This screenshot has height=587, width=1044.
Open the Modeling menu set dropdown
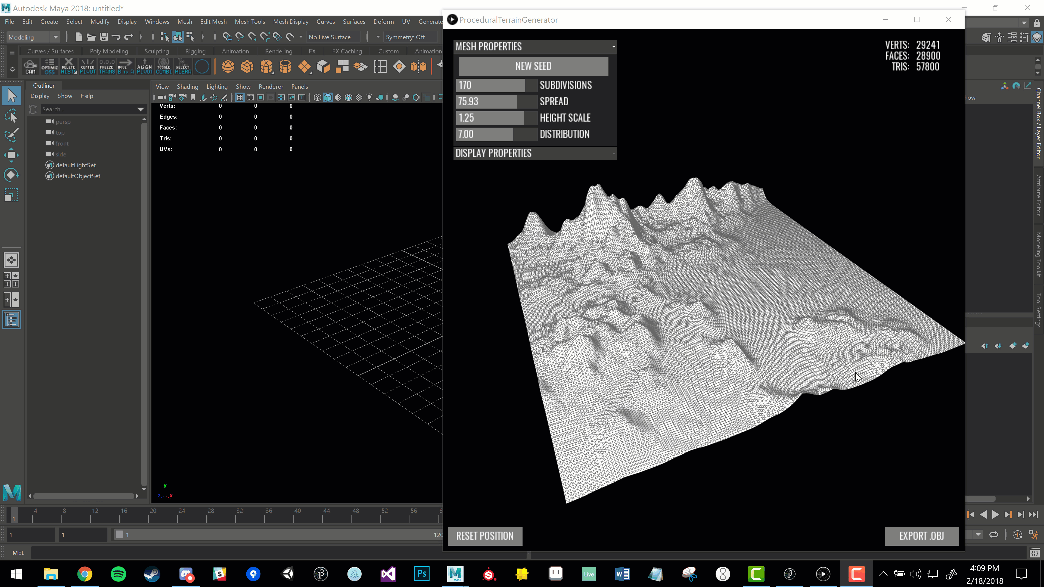pyautogui.click(x=33, y=37)
